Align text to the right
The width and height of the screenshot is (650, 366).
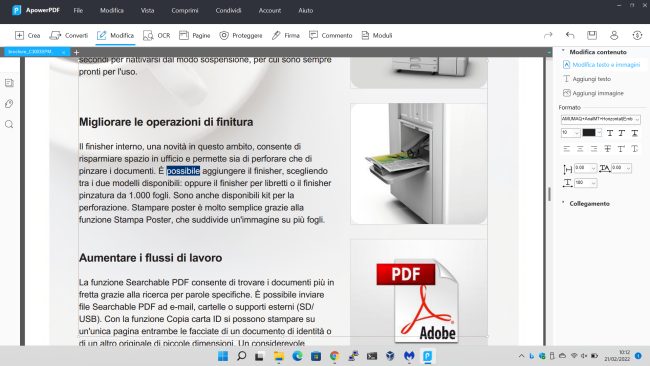coord(594,149)
